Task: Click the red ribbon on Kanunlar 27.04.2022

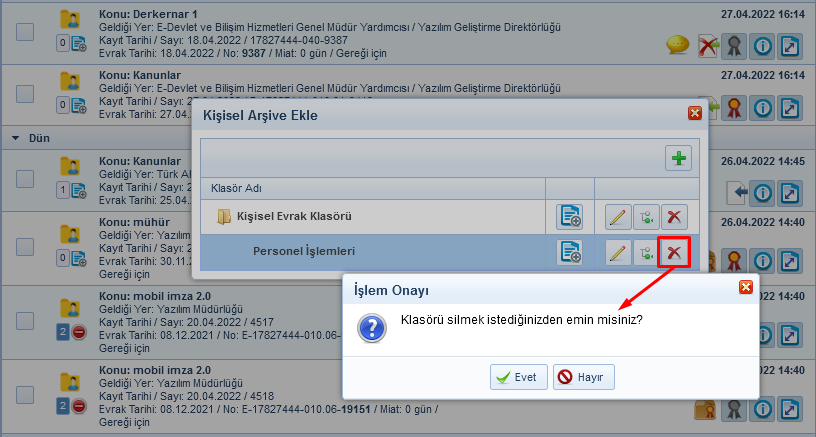Action: (734, 108)
